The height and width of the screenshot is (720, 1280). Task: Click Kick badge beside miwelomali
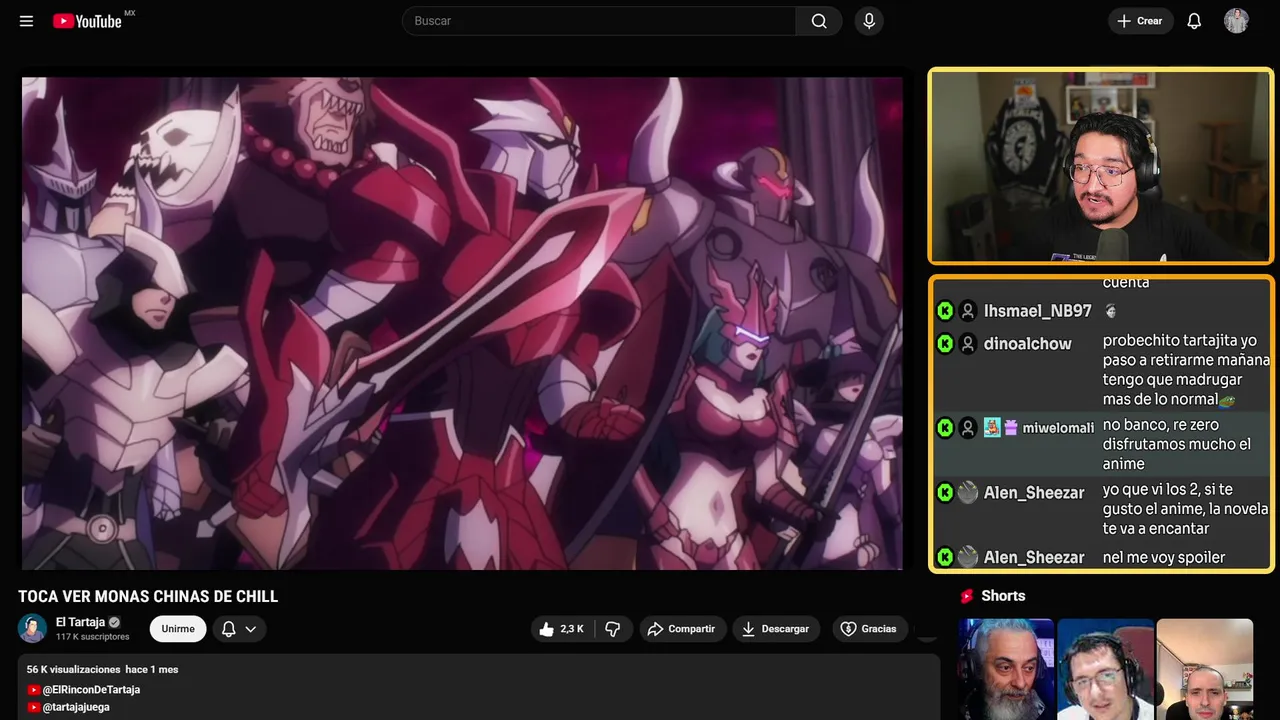point(945,428)
